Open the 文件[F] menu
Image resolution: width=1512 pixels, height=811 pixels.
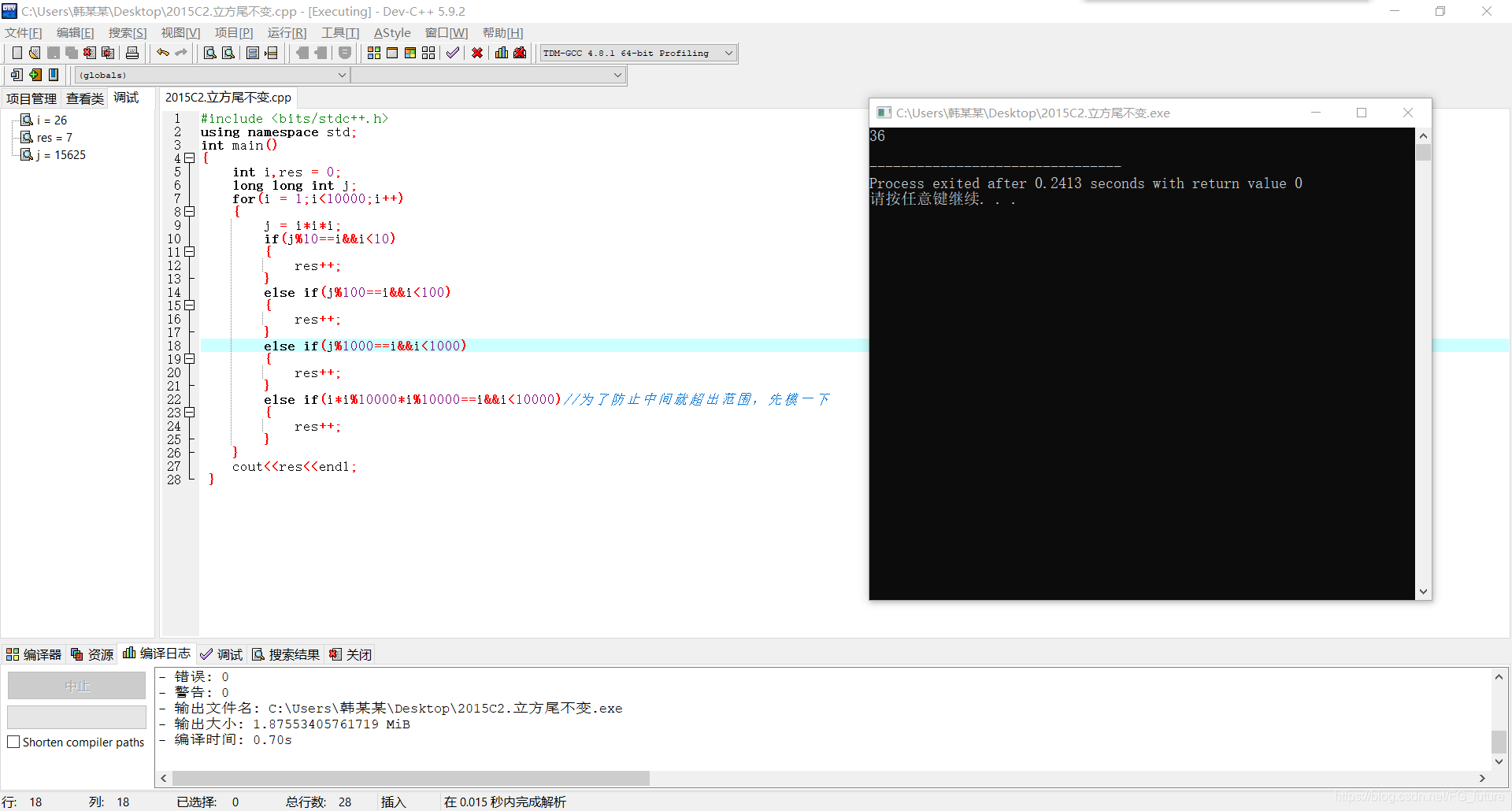(x=24, y=32)
